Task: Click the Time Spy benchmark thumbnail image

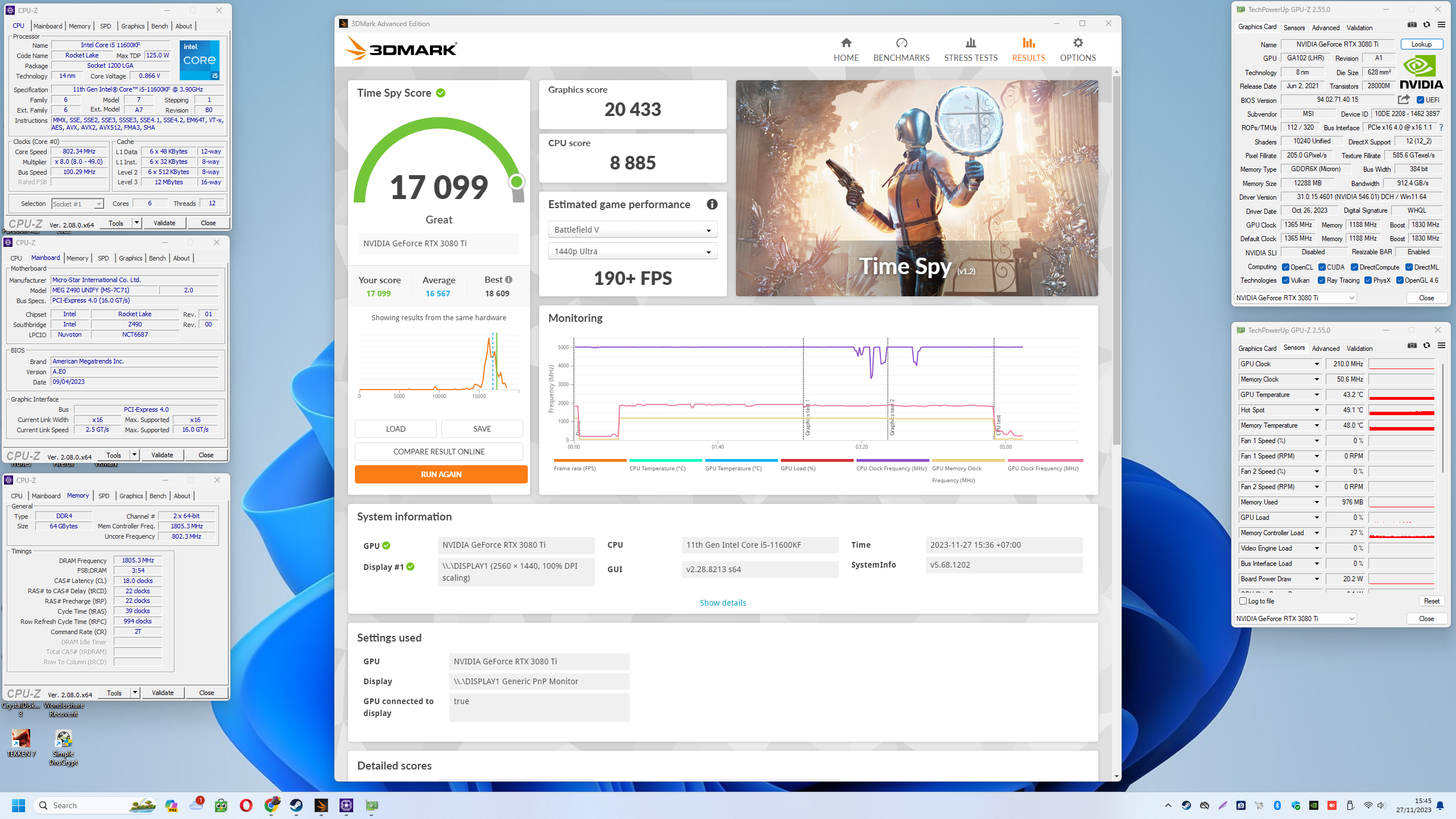Action: [x=916, y=188]
